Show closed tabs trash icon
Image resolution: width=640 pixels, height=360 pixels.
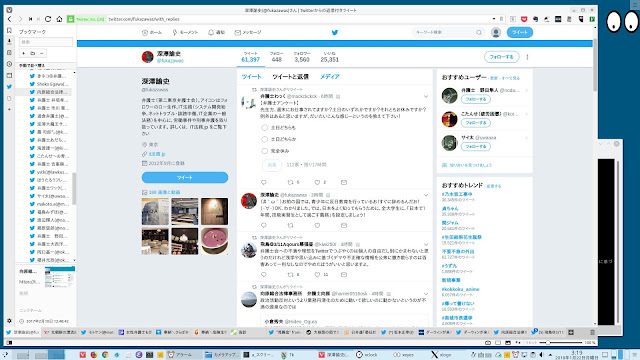coord(592,332)
